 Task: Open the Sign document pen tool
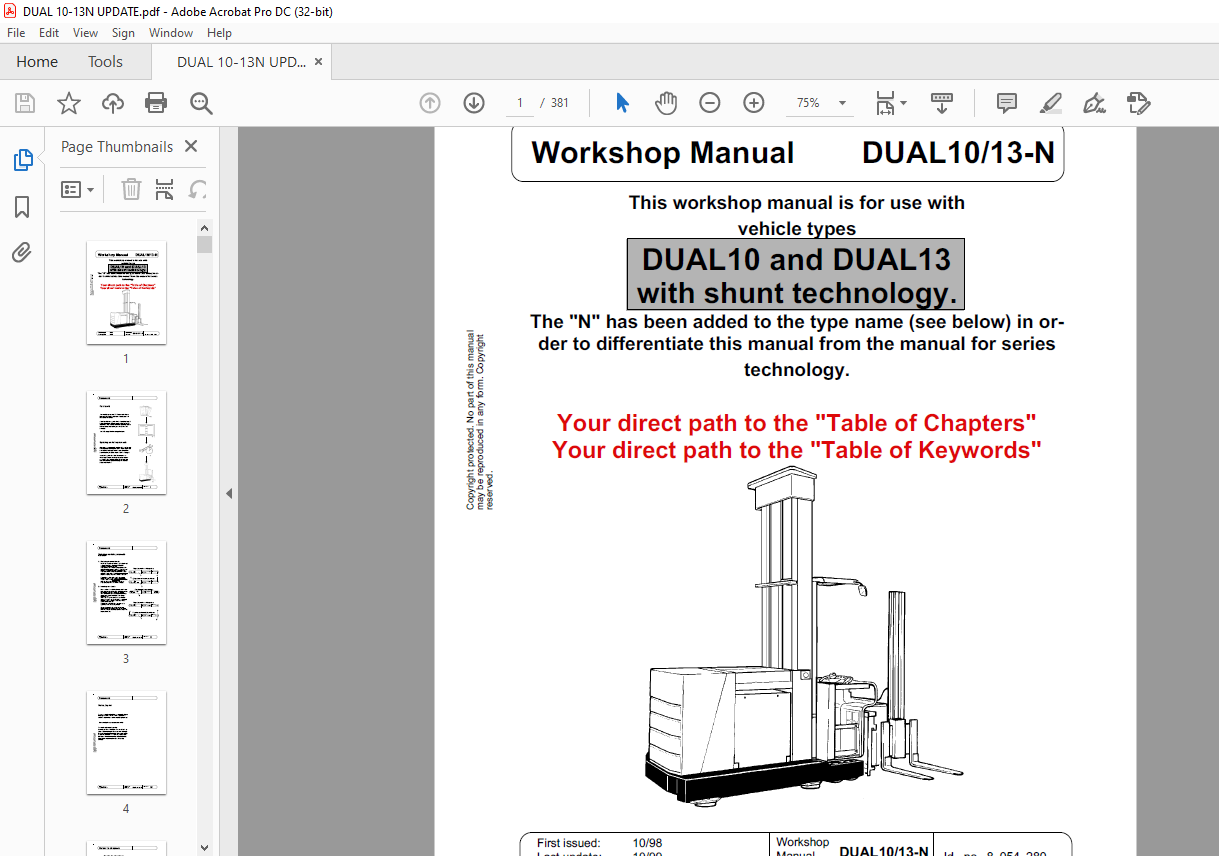[1095, 103]
